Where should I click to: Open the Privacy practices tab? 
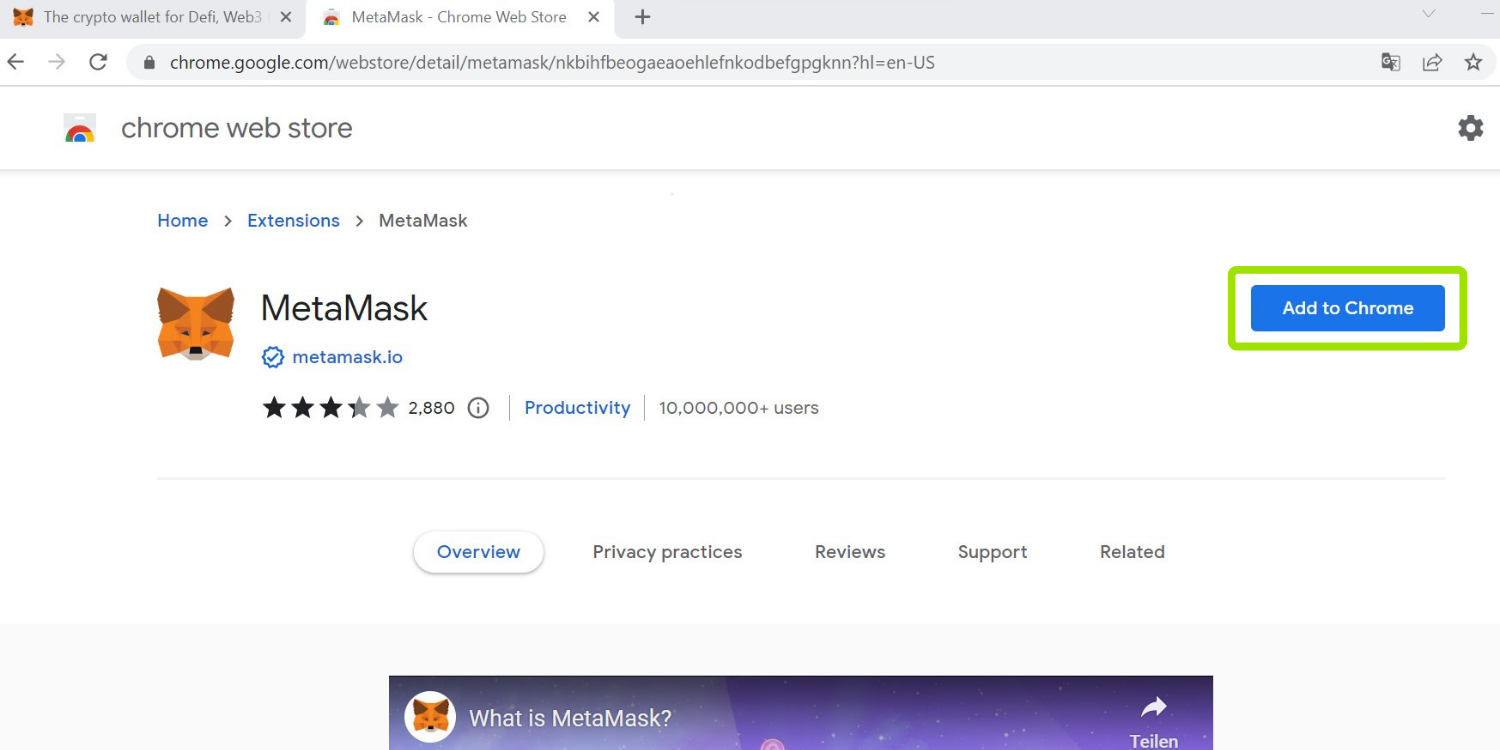(667, 552)
